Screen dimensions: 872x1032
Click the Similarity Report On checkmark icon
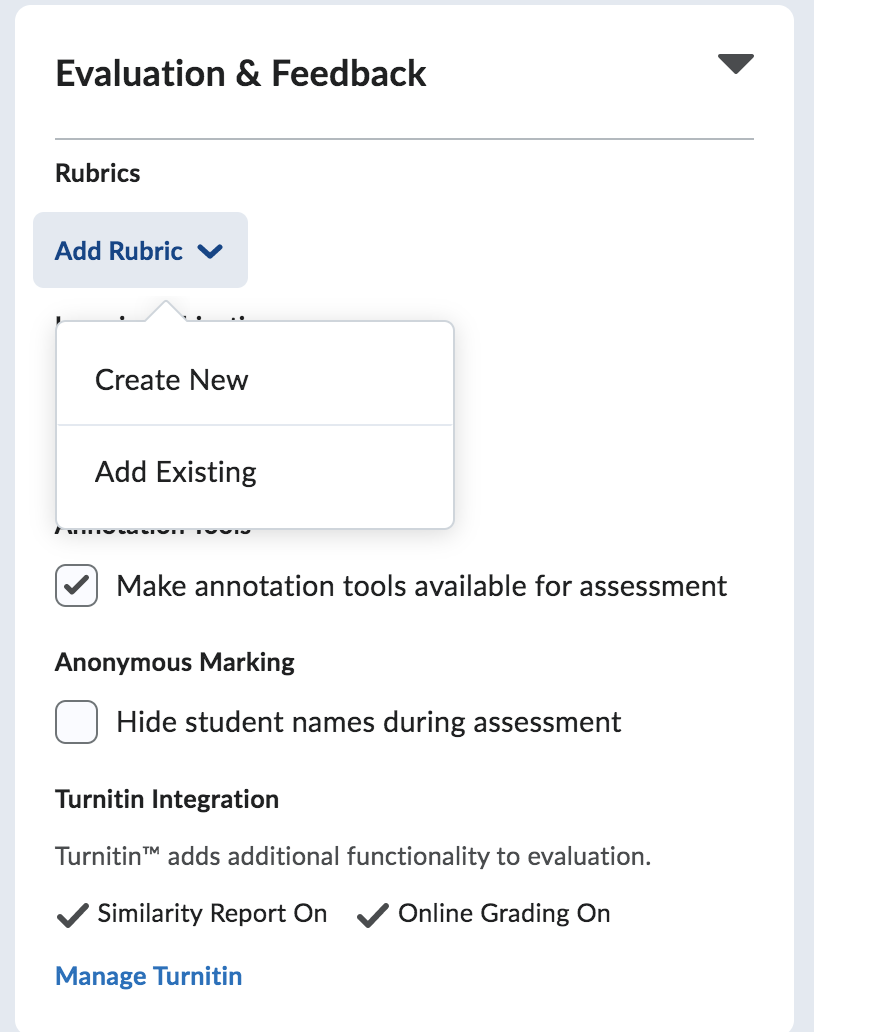coord(74,912)
